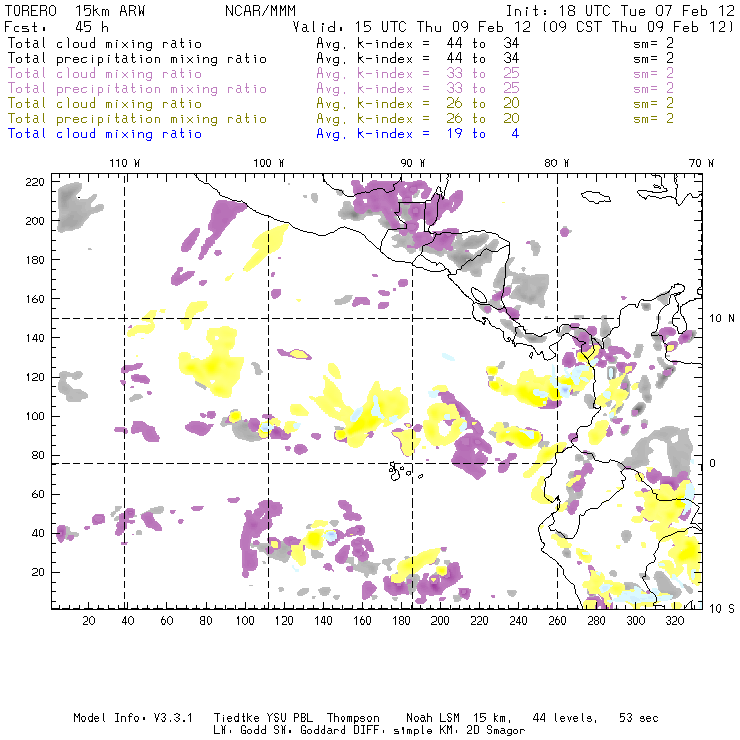This screenshot has height=740, width=740.
Task: Select the blue "Avg. k-index = 19 to 4" text
Action: 418,134
